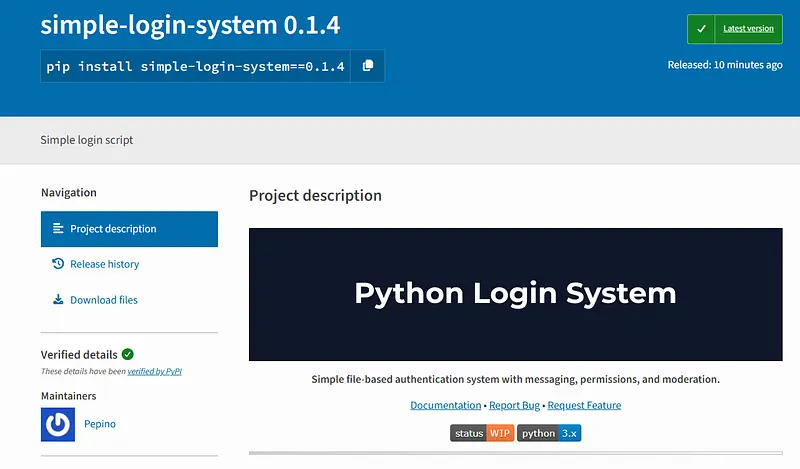Click the 'Simple file-based authentication system' sentence
The width and height of the screenshot is (800, 469).
pyautogui.click(x=515, y=379)
